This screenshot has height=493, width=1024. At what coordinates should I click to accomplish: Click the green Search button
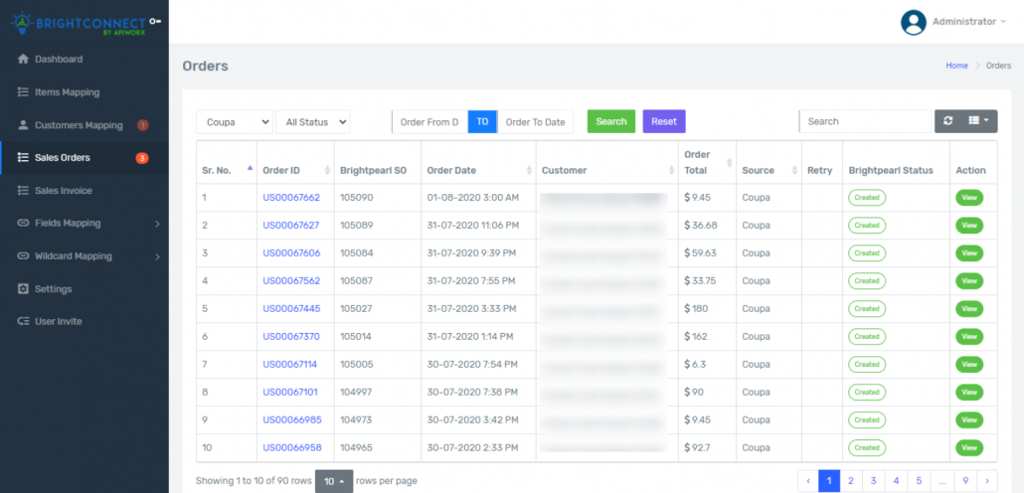pos(611,121)
